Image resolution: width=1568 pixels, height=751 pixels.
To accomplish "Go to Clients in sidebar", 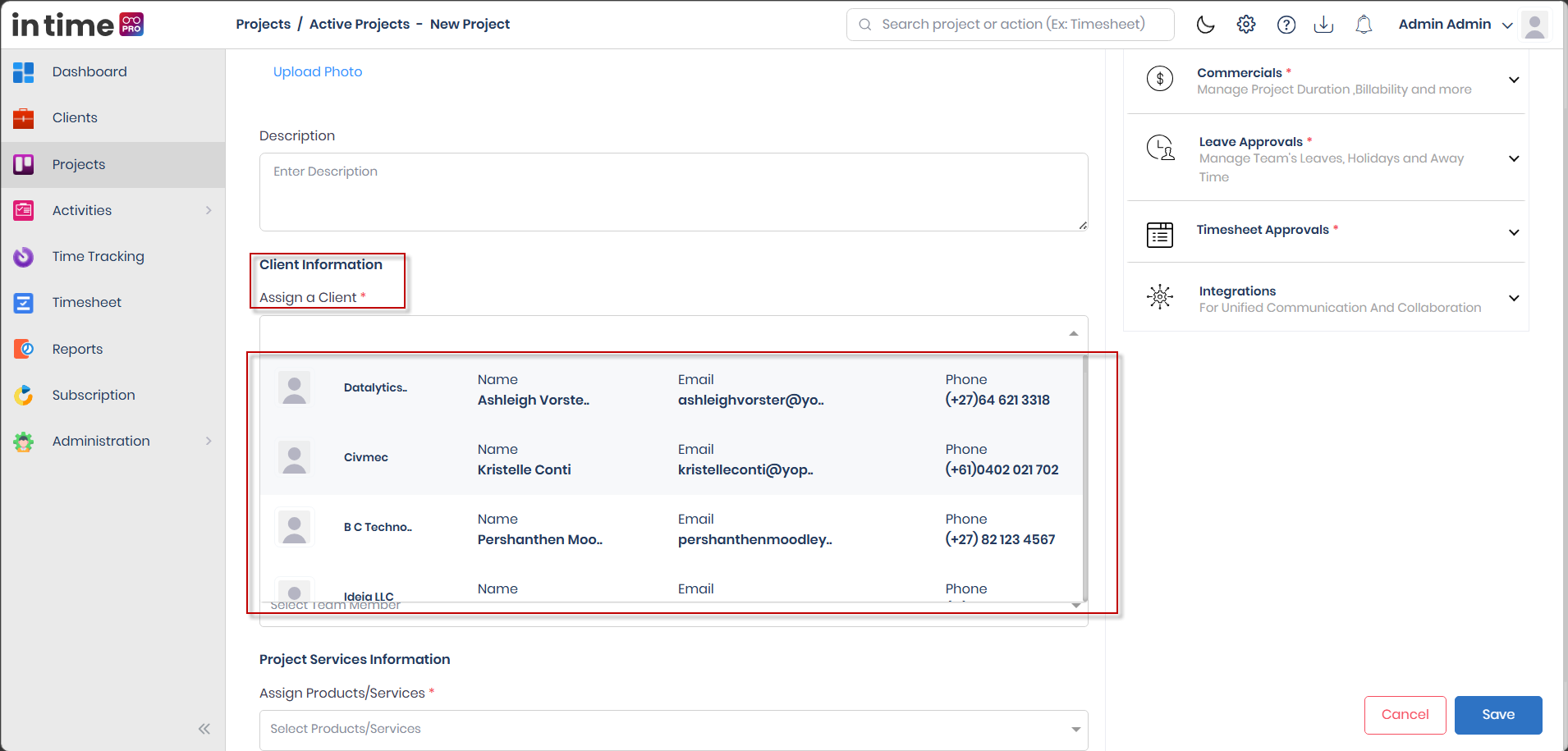I will [75, 118].
